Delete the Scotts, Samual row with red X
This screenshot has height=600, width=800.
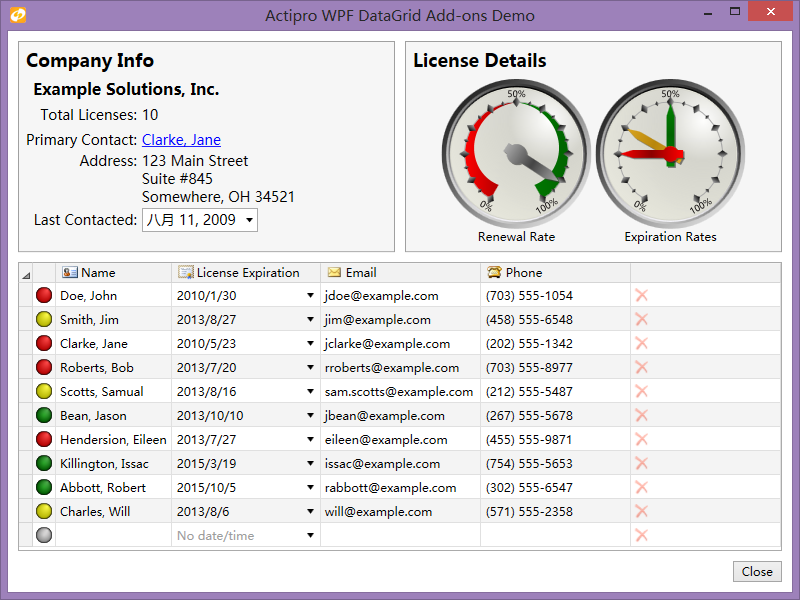pos(641,391)
